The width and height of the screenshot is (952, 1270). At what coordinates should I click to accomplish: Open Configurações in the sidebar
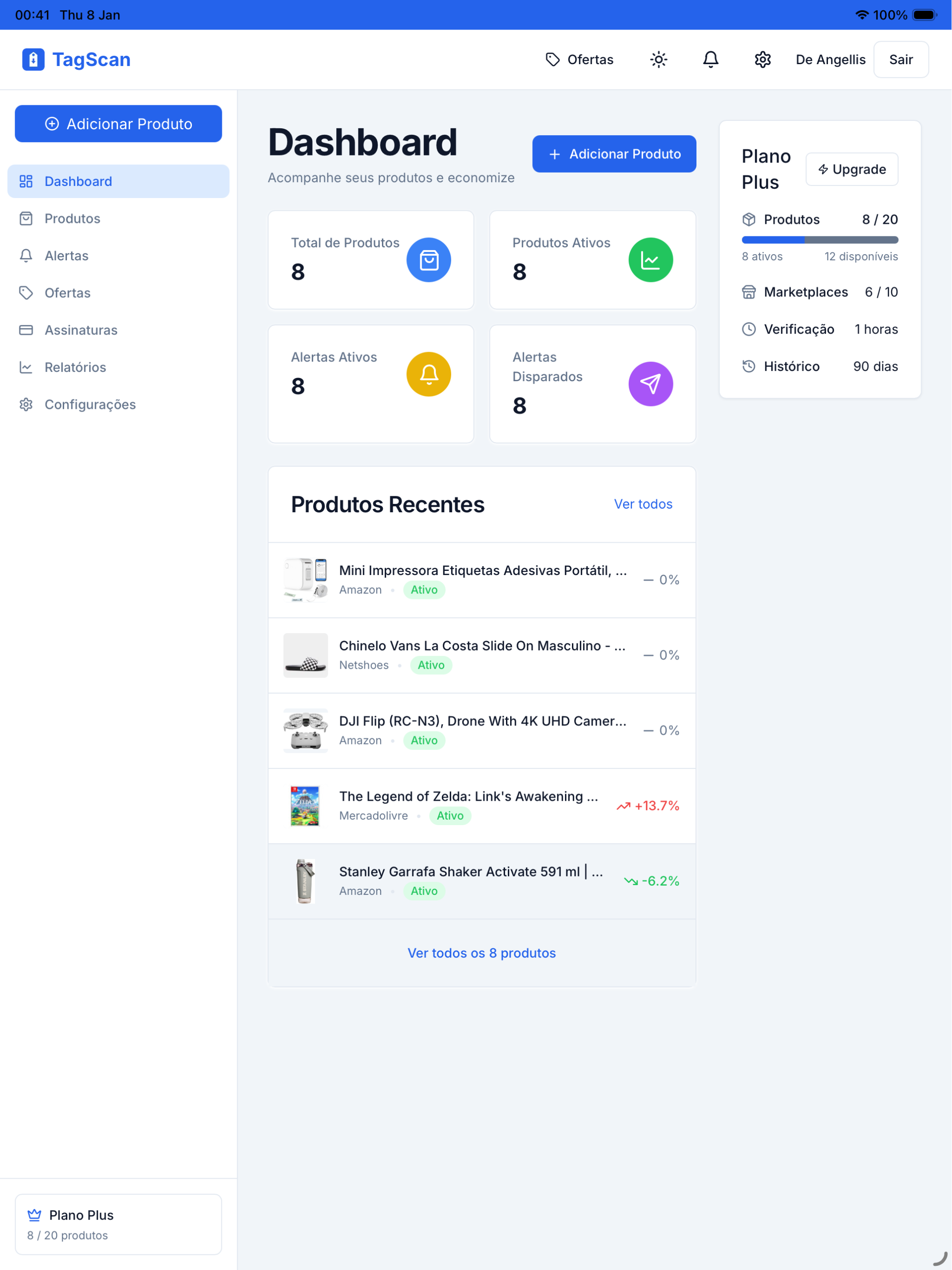click(x=118, y=405)
